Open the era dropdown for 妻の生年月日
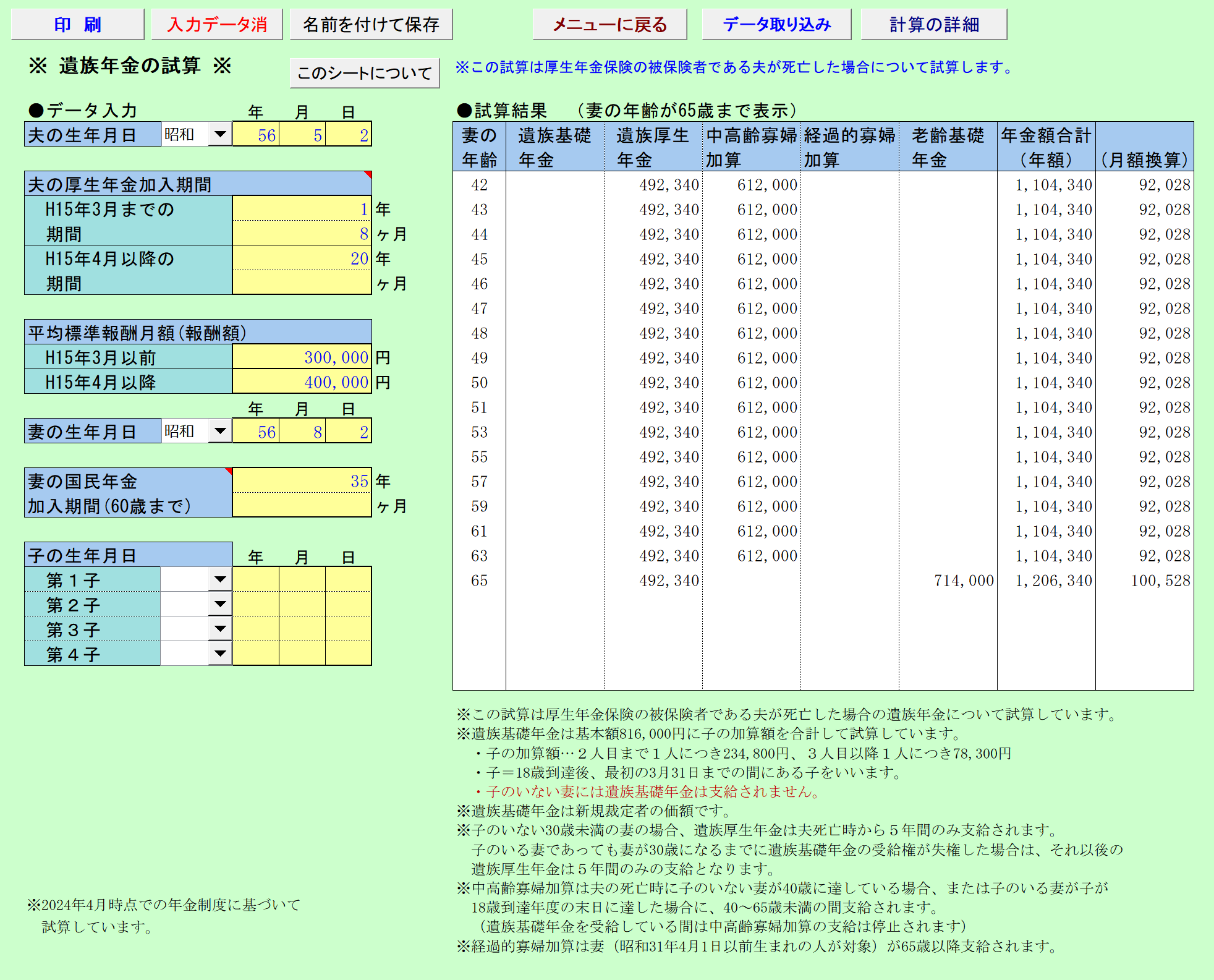The width and height of the screenshot is (1214, 980). click(219, 431)
